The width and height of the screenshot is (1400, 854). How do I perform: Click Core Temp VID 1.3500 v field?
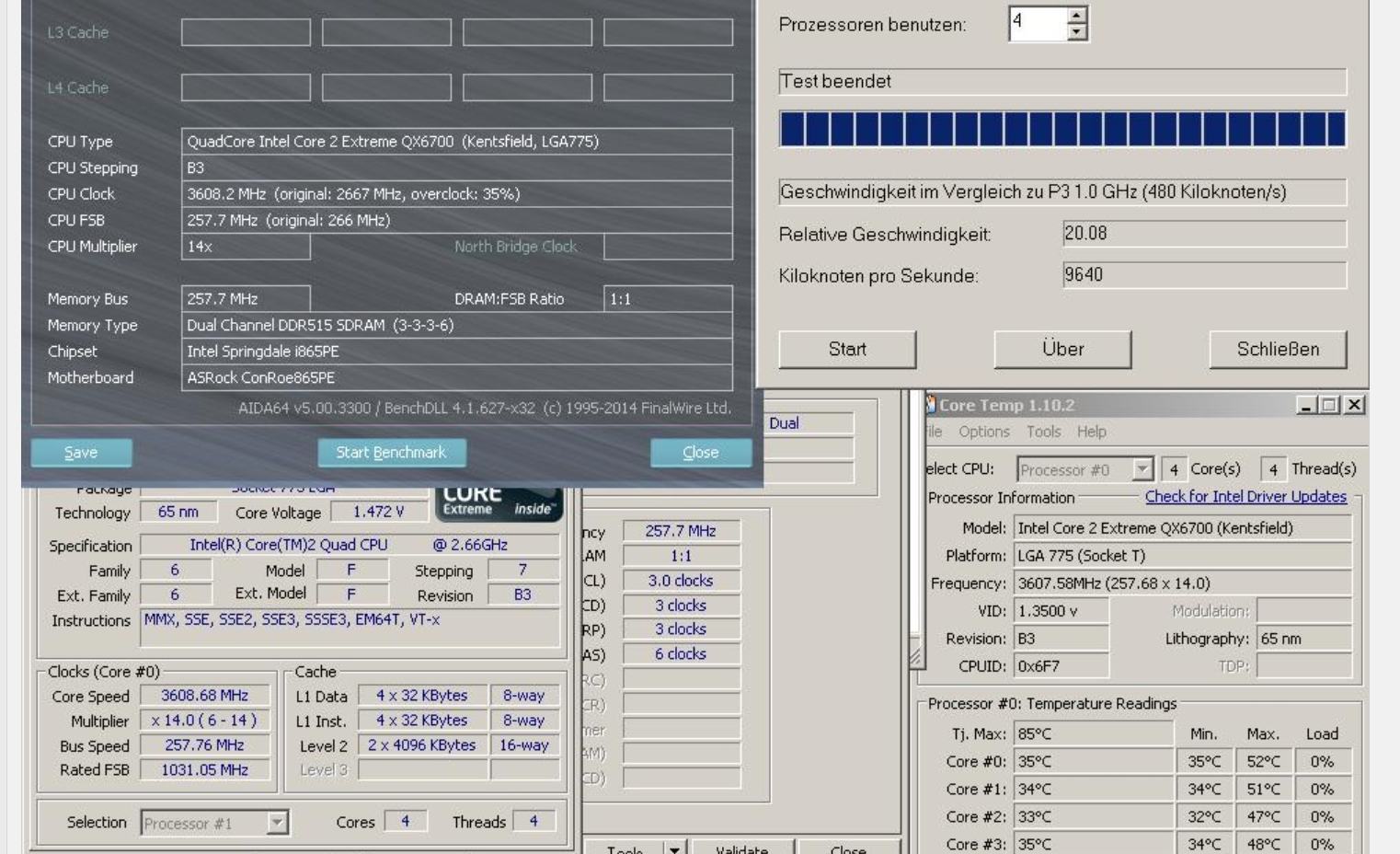click(1061, 611)
